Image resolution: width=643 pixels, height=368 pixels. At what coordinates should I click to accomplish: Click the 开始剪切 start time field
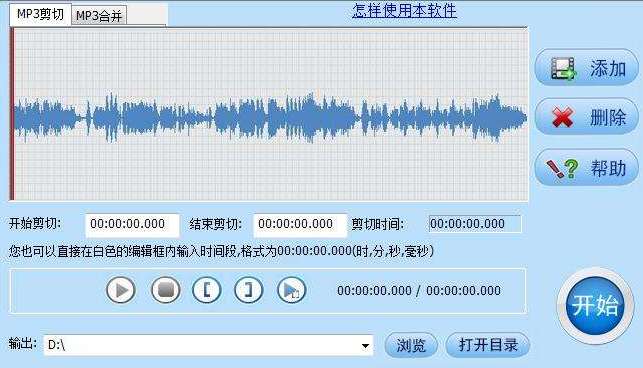click(x=132, y=224)
